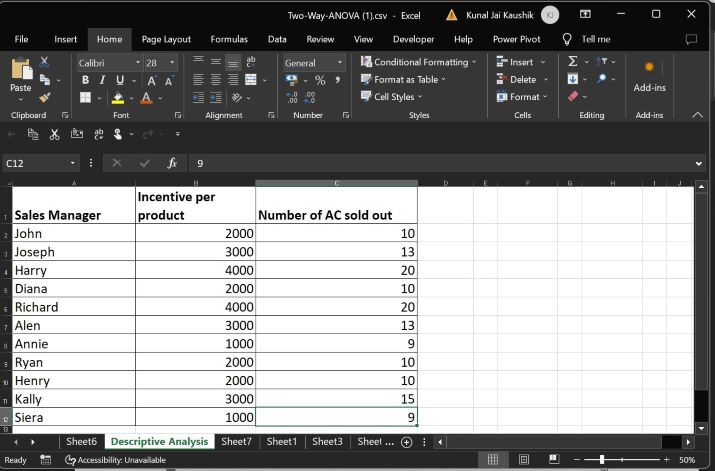715x471 pixels.
Task: Open the Formulas ribbon tab
Action: pos(229,39)
